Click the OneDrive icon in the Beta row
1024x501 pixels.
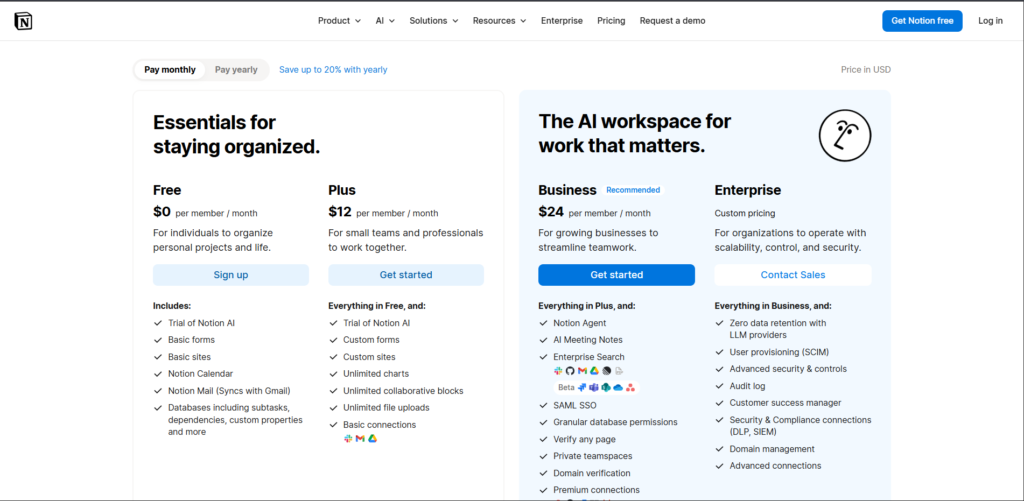[618, 388]
